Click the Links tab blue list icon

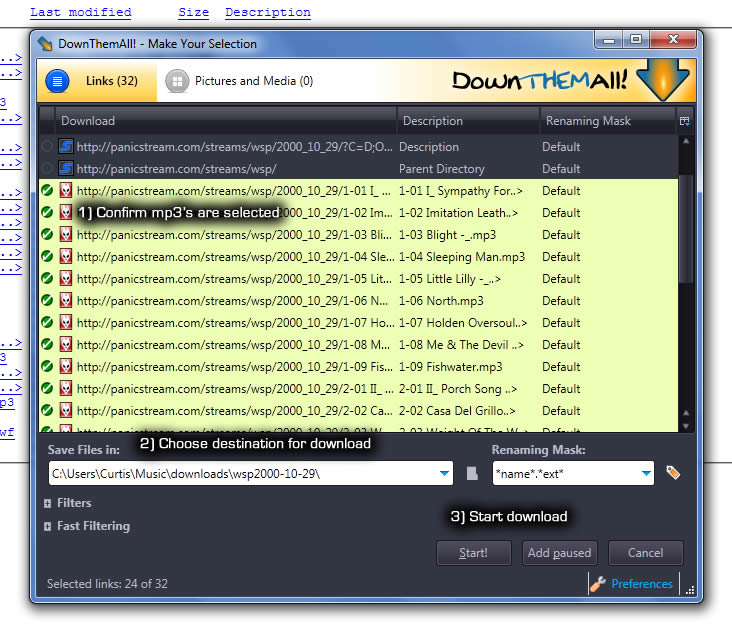coord(56,81)
